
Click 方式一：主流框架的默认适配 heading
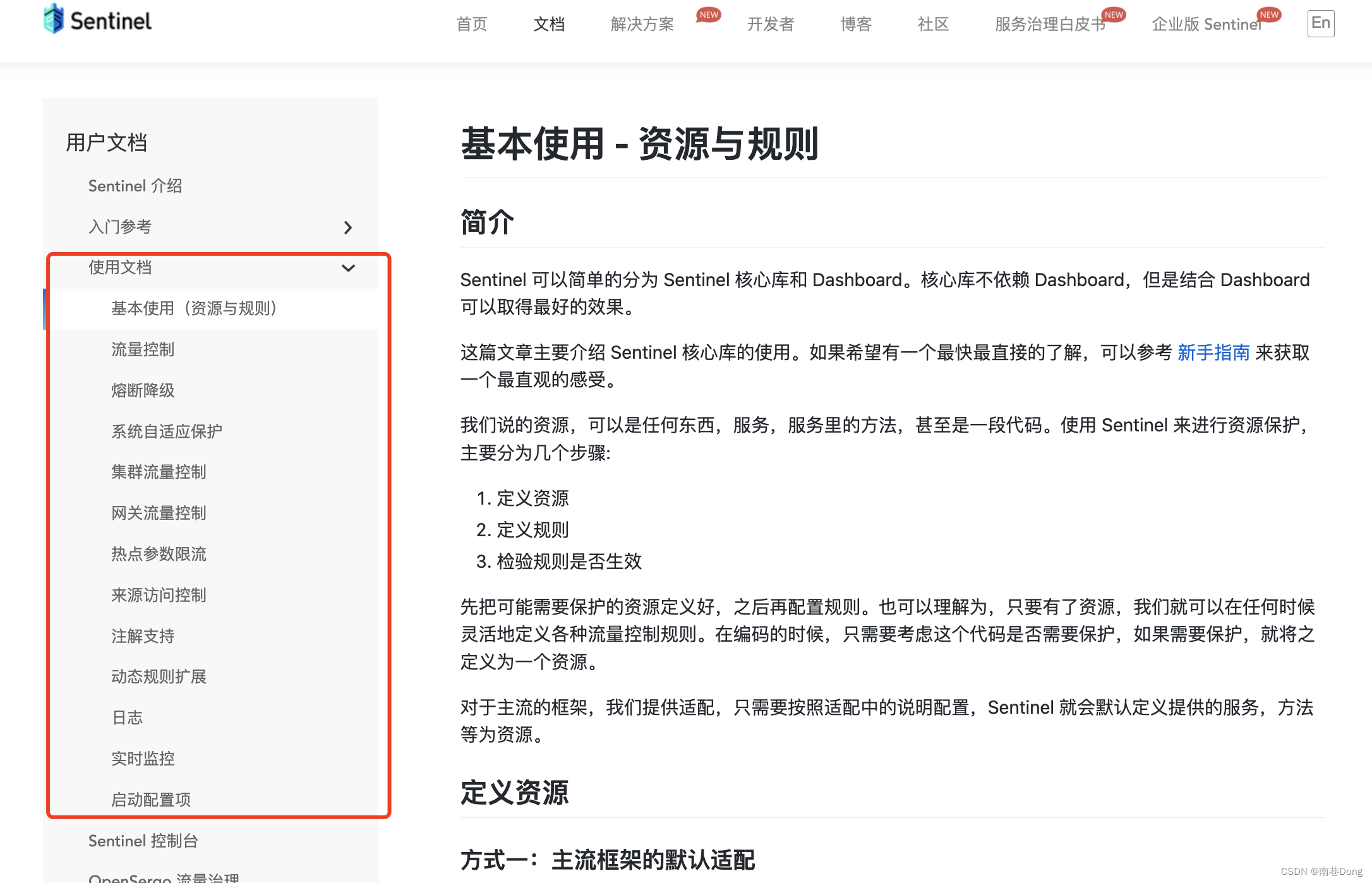click(x=608, y=860)
